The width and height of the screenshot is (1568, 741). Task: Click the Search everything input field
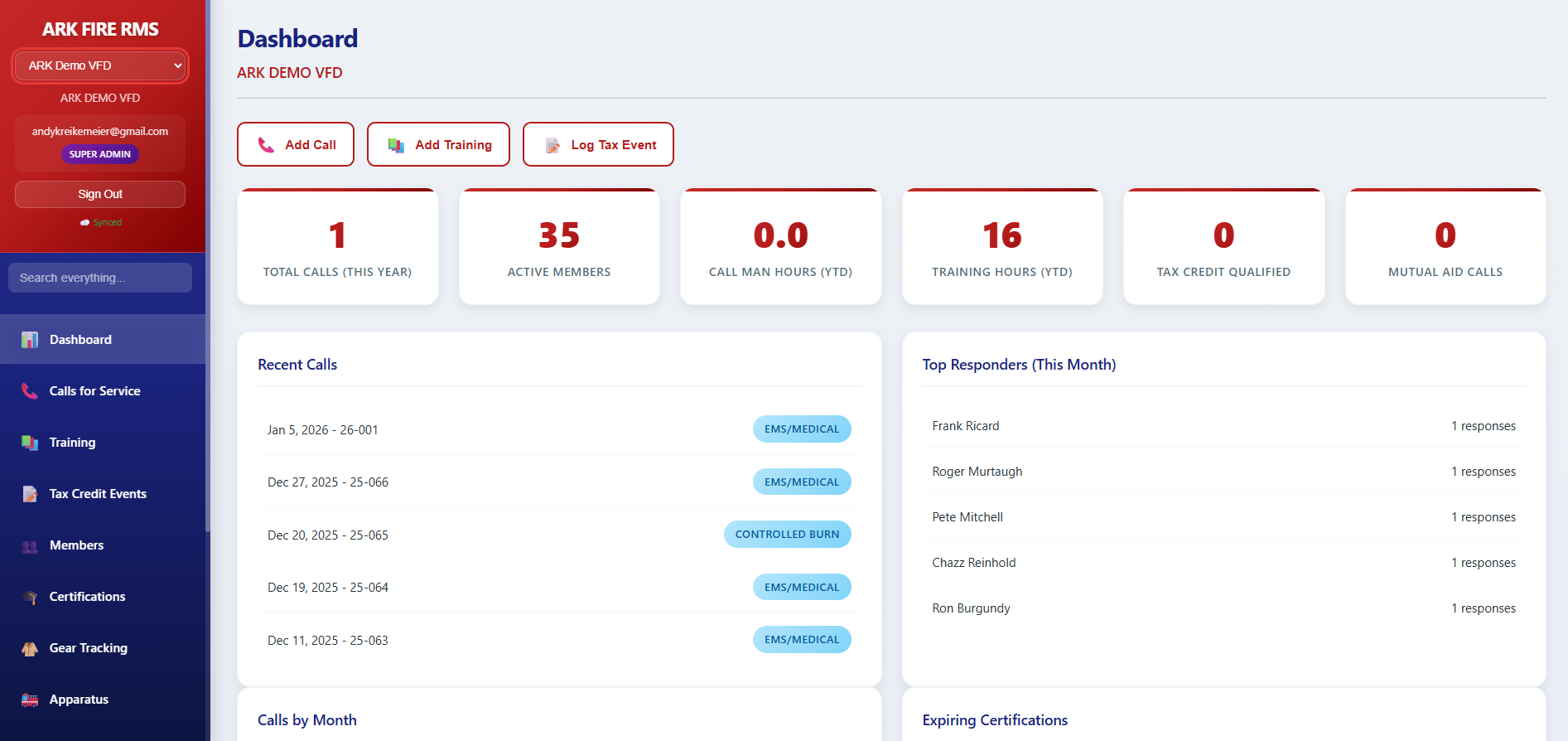point(100,278)
